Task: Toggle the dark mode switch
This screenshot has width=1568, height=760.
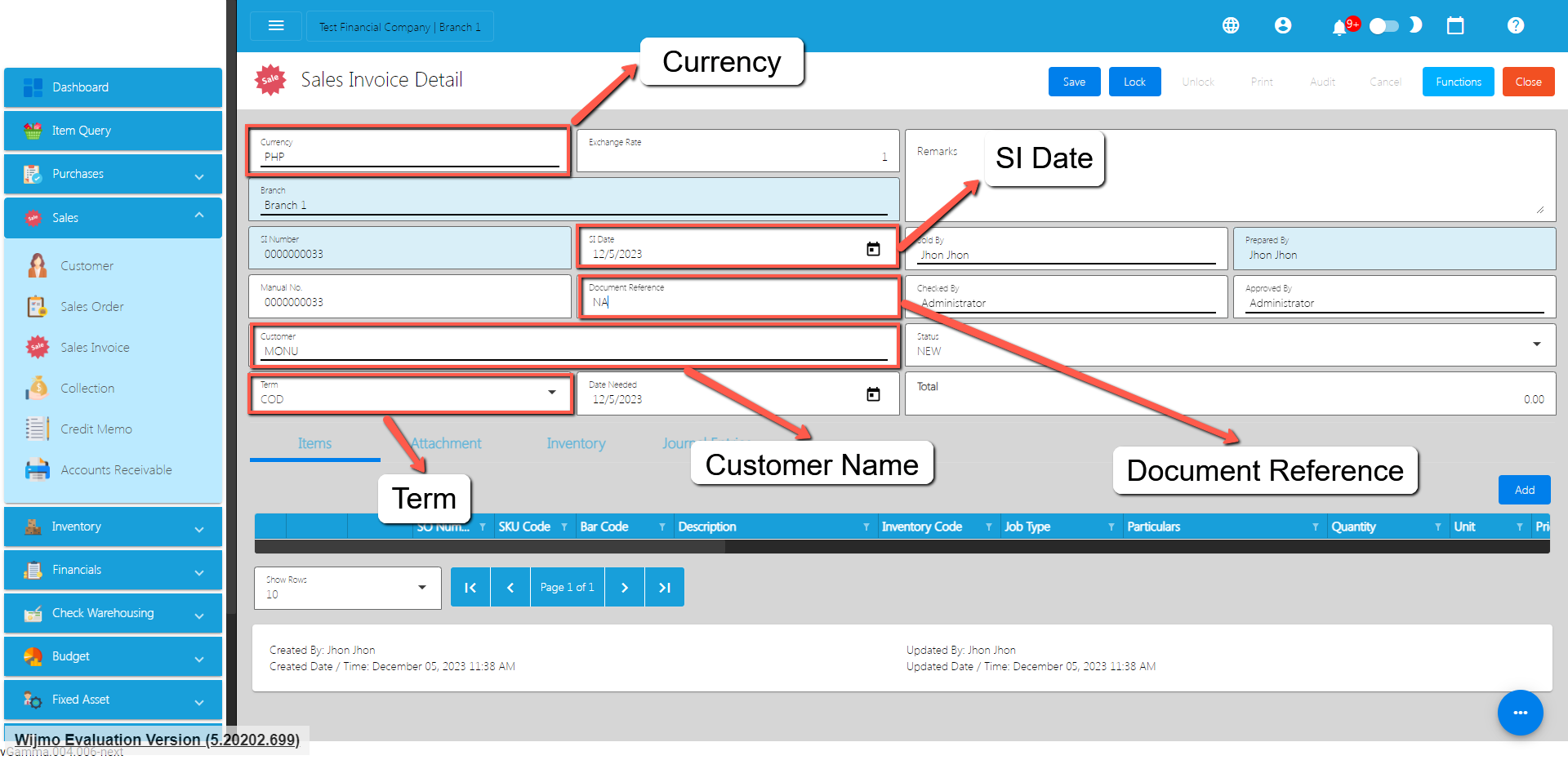Action: coord(1384,26)
